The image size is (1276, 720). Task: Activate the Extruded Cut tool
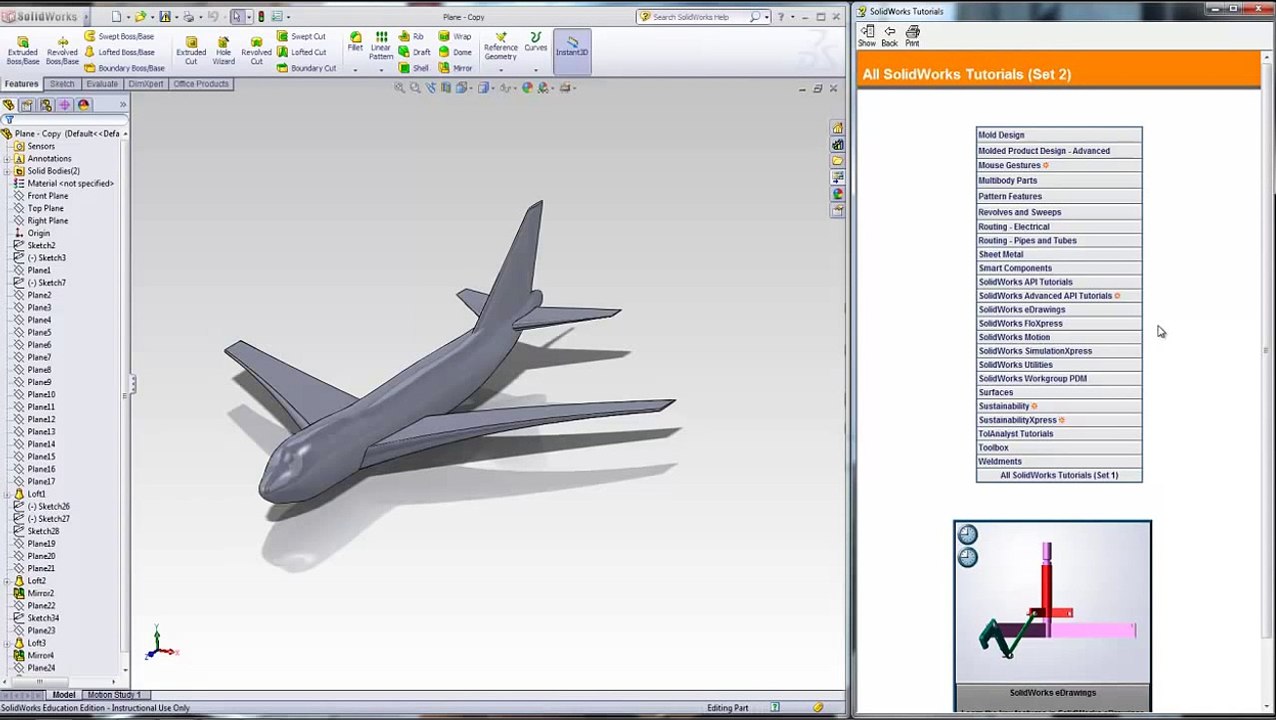click(x=191, y=50)
